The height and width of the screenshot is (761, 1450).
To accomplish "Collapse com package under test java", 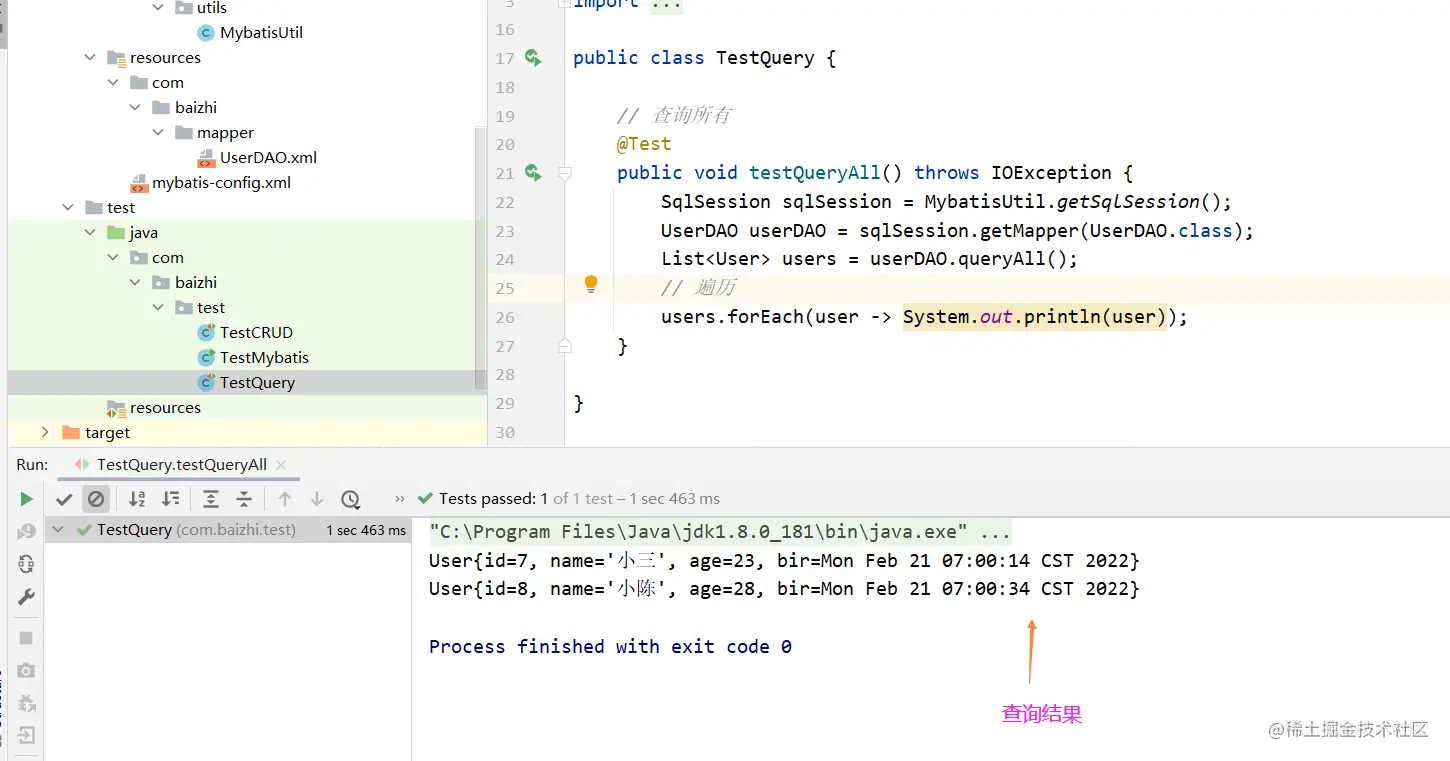I will pos(113,258).
